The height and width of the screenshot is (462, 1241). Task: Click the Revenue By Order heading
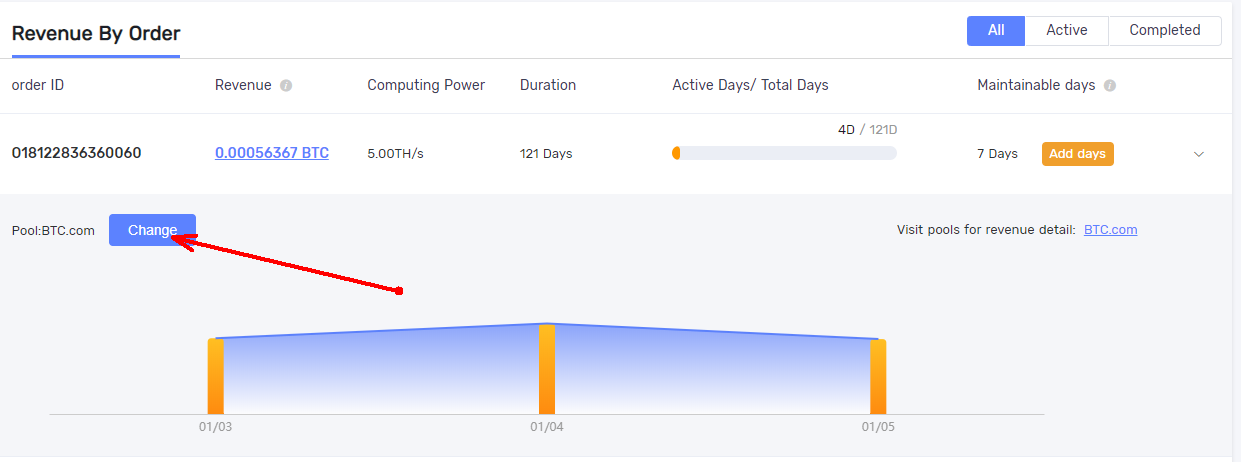[x=96, y=33]
